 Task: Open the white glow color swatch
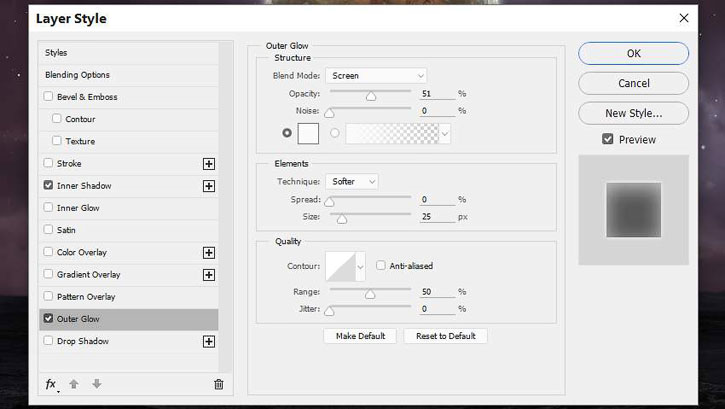point(308,134)
